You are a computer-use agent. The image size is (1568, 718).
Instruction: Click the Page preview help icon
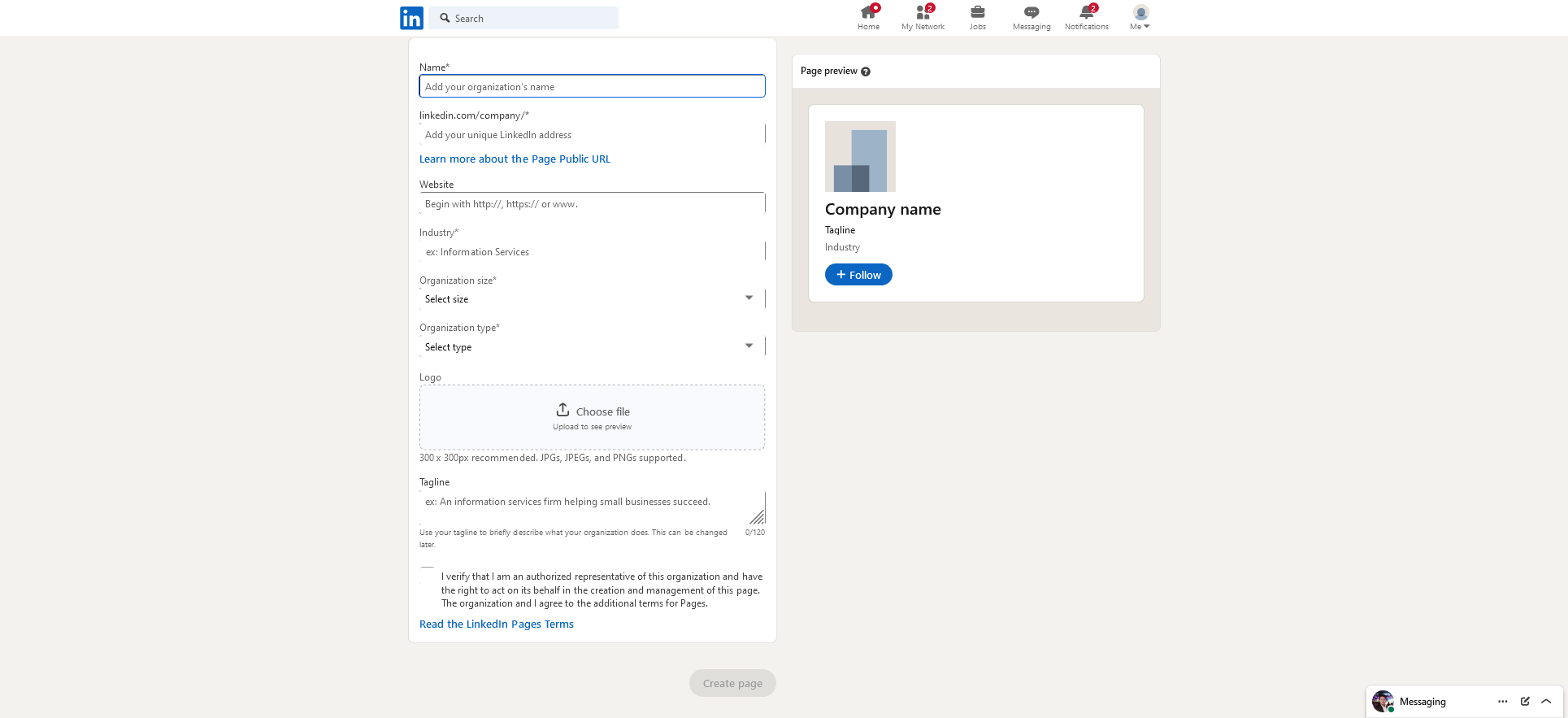866,72
